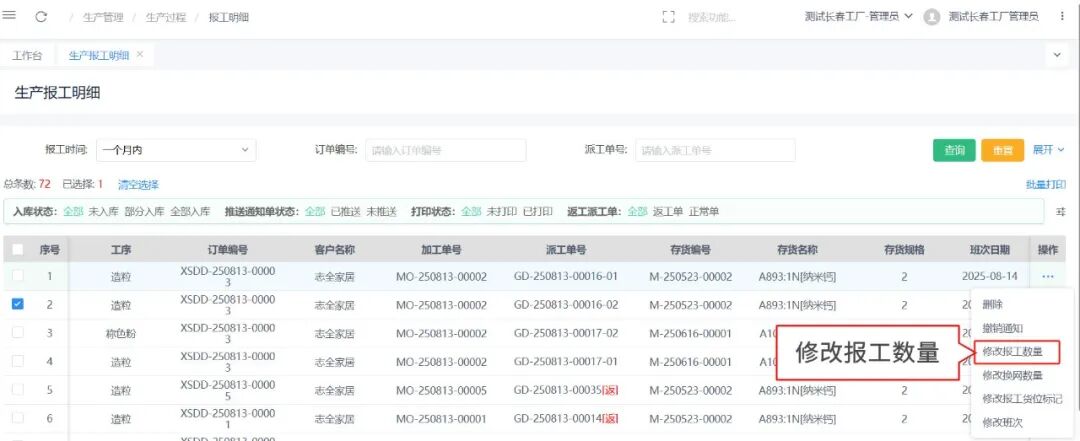Select the 生产报工明细 tab

(x=99, y=56)
